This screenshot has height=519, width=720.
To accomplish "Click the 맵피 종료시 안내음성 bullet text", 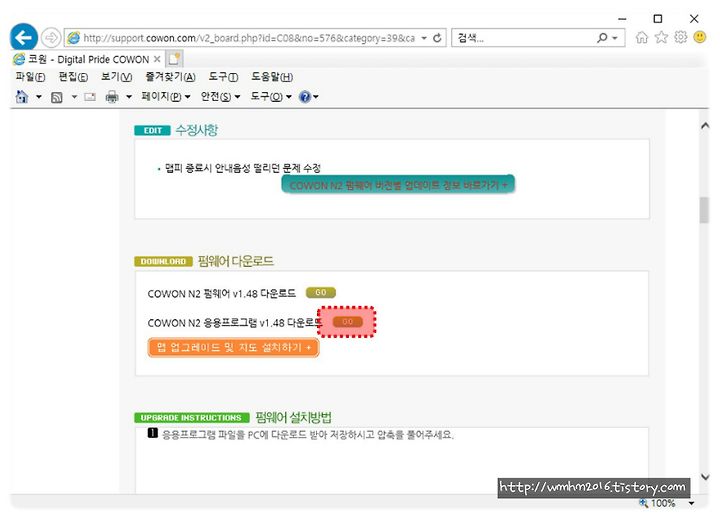I will click(x=242, y=168).
